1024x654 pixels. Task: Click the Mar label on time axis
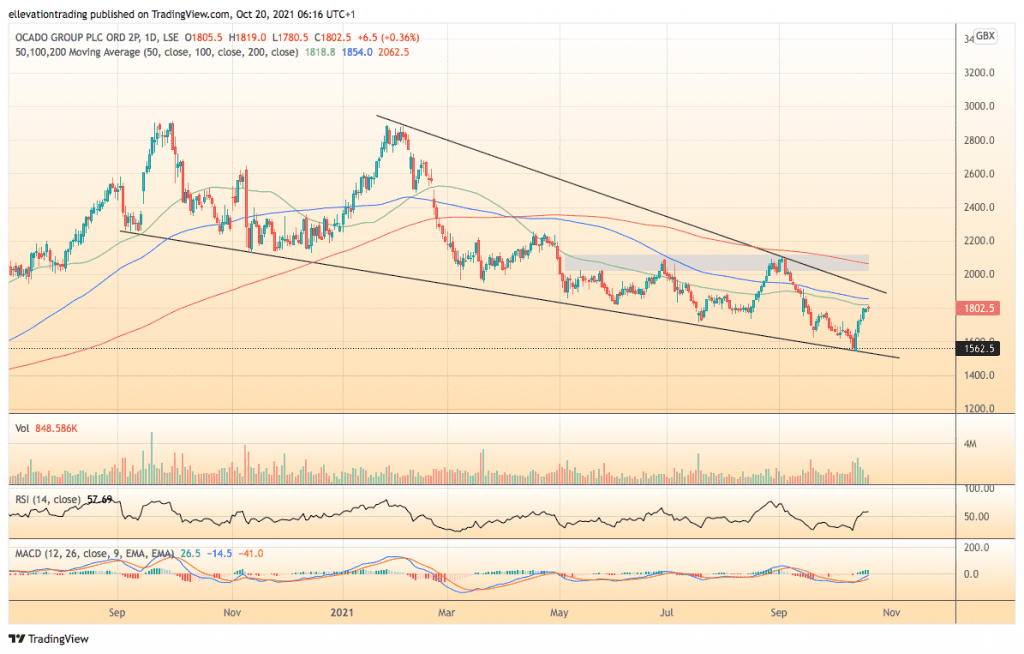click(x=446, y=613)
